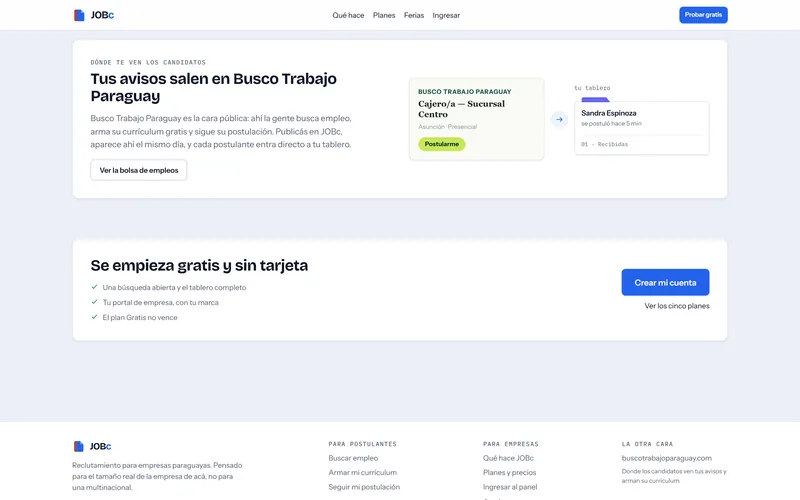Click checkmark beside 'Tu portal de empresa'
Image resolution: width=800 pixels, height=500 pixels.
[94, 302]
